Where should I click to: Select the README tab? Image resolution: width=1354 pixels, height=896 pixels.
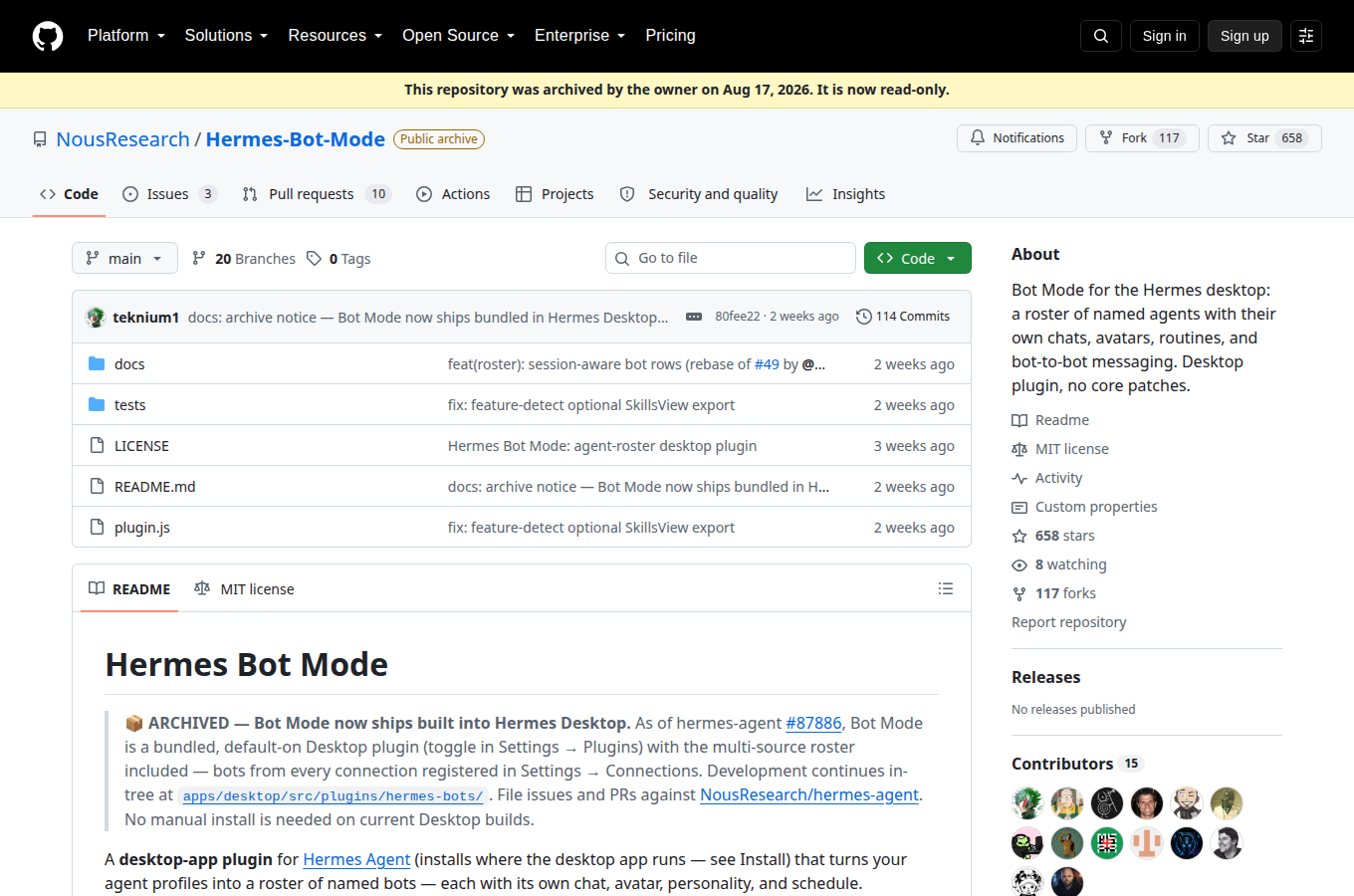(129, 589)
